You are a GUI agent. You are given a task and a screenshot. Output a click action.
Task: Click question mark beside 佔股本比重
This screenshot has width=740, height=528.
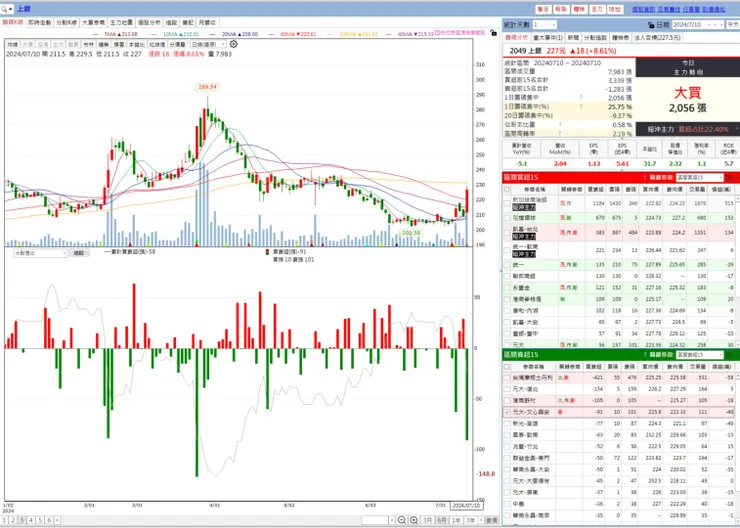click(x=560, y=125)
